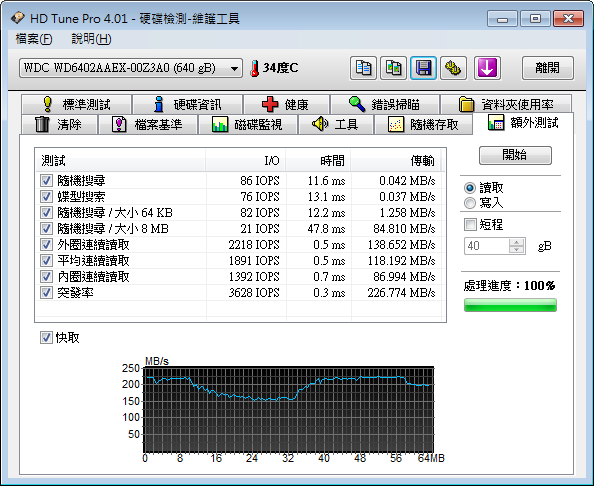
Task: Enable the 短程 short stroke checkbox
Action: (x=470, y=225)
